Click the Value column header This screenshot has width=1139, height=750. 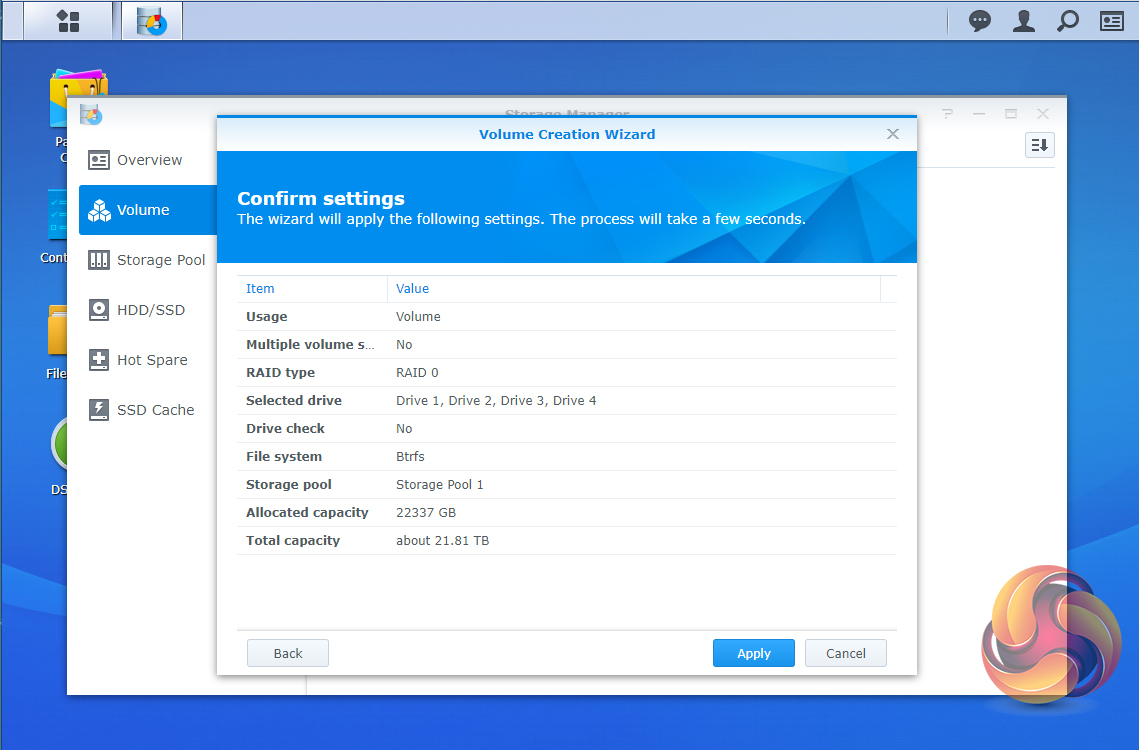(633, 289)
